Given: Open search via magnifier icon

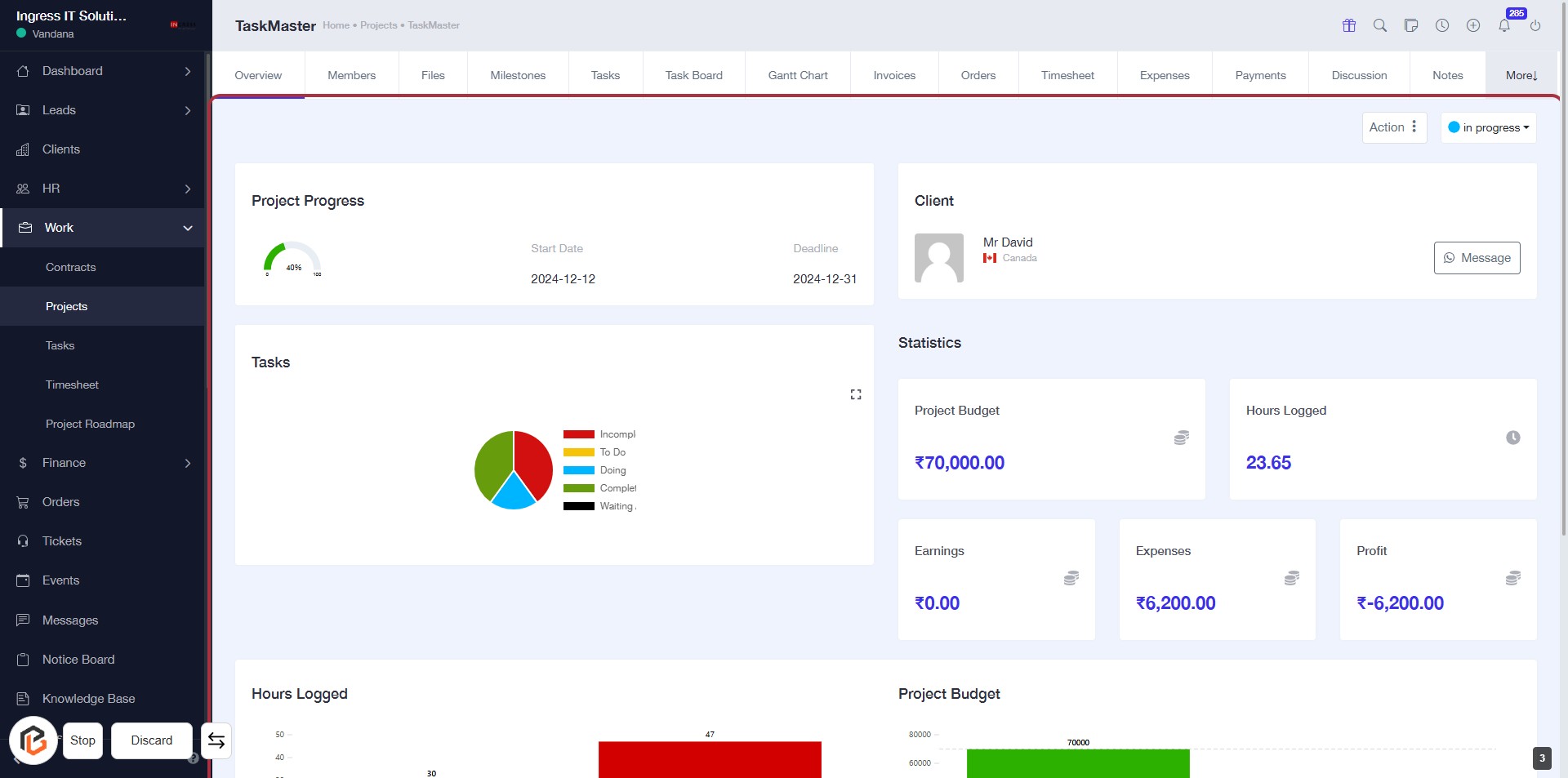Looking at the screenshot, I should coord(1380,25).
